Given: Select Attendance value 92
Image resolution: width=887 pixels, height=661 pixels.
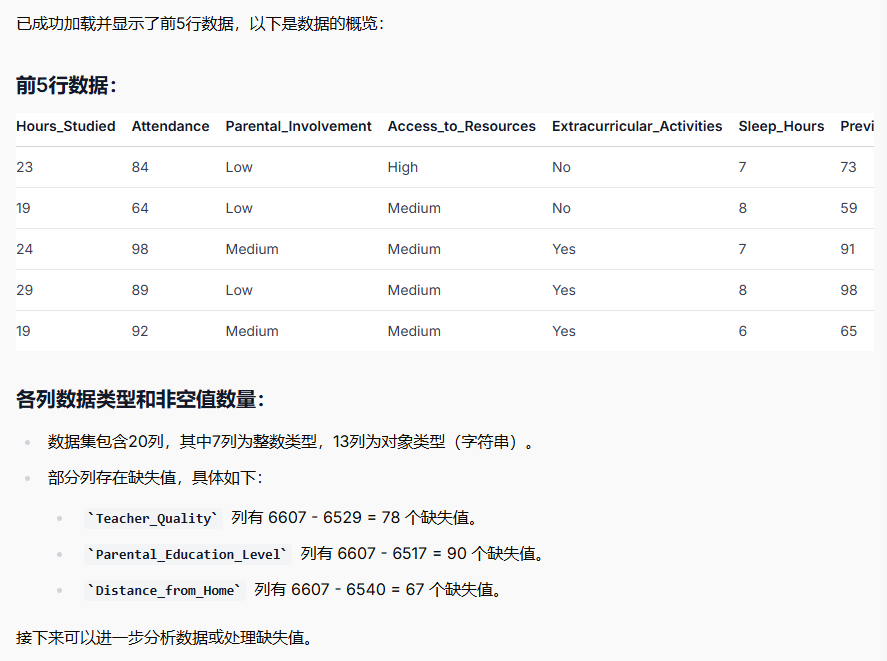Looking at the screenshot, I should [140, 331].
